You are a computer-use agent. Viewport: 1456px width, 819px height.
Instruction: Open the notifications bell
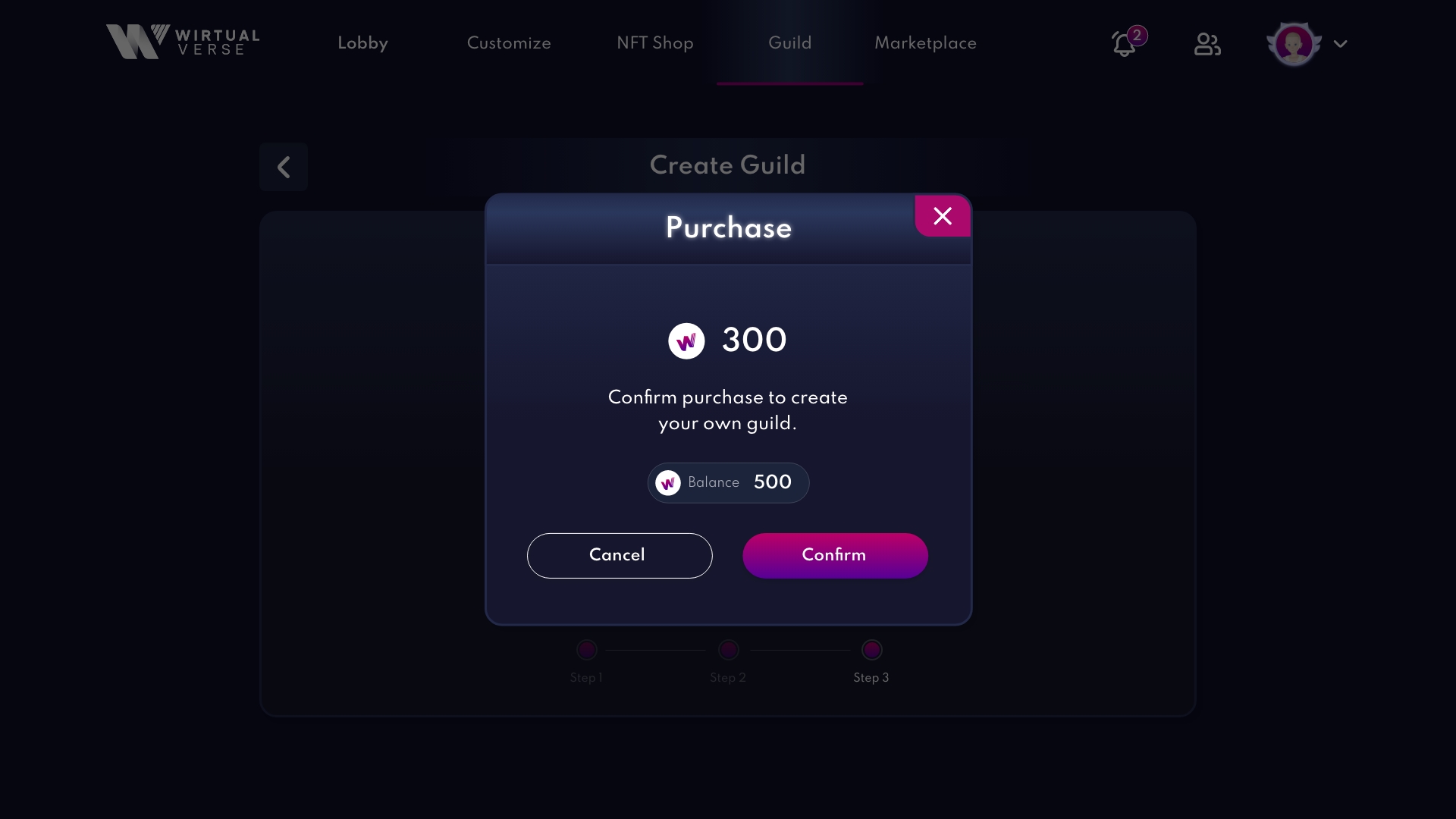point(1124,44)
